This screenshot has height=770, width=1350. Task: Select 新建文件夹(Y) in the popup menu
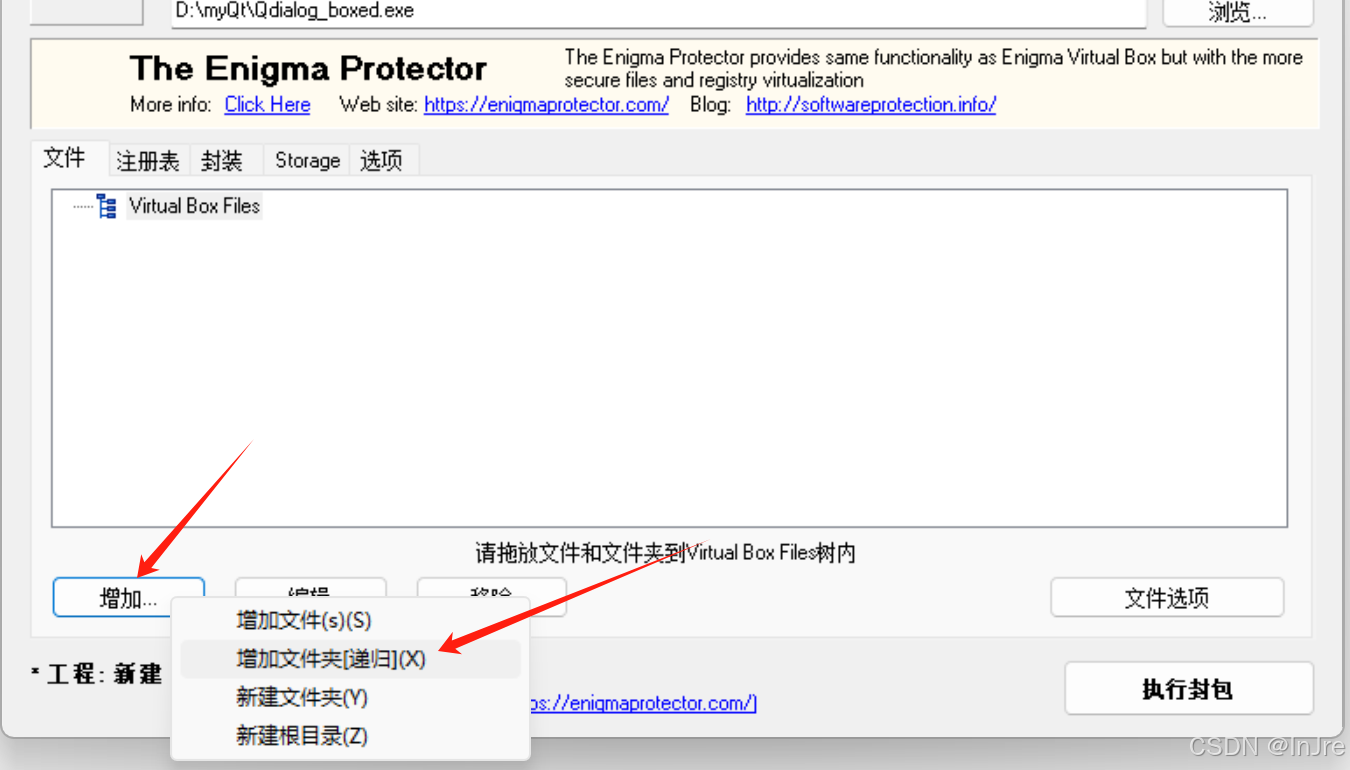click(x=351, y=698)
